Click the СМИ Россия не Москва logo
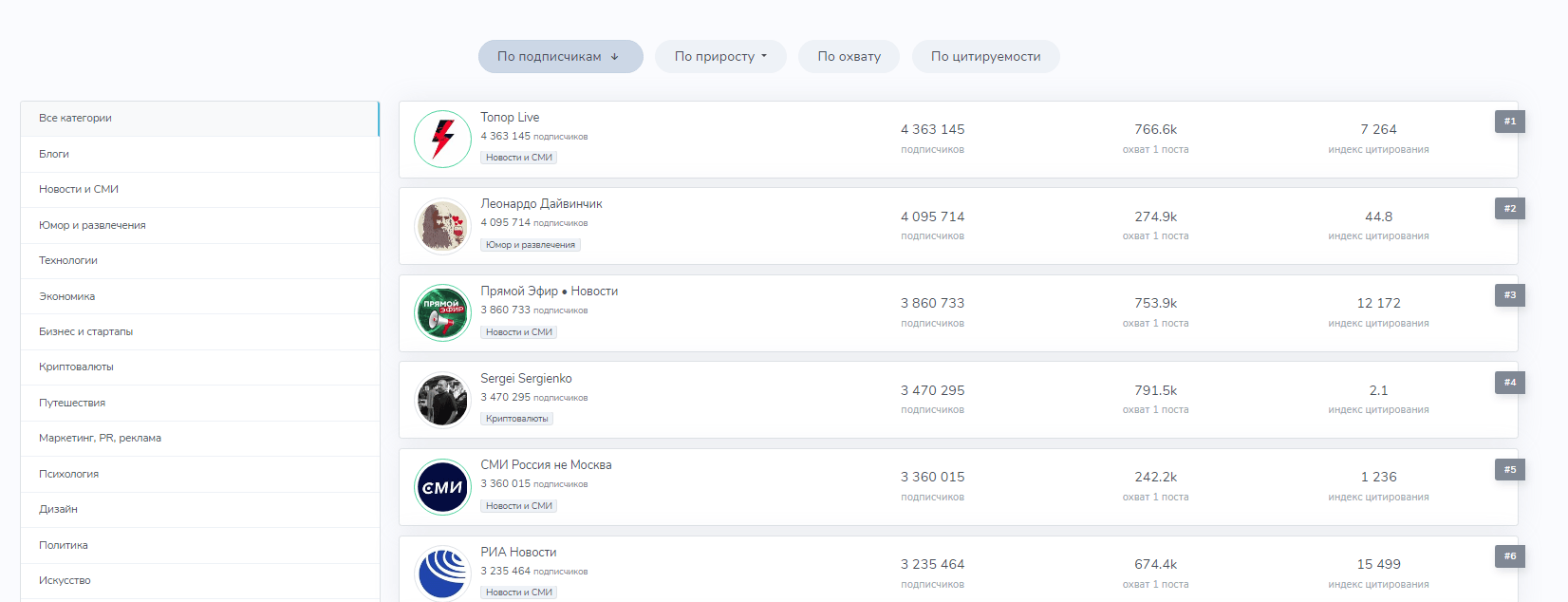 [x=442, y=487]
